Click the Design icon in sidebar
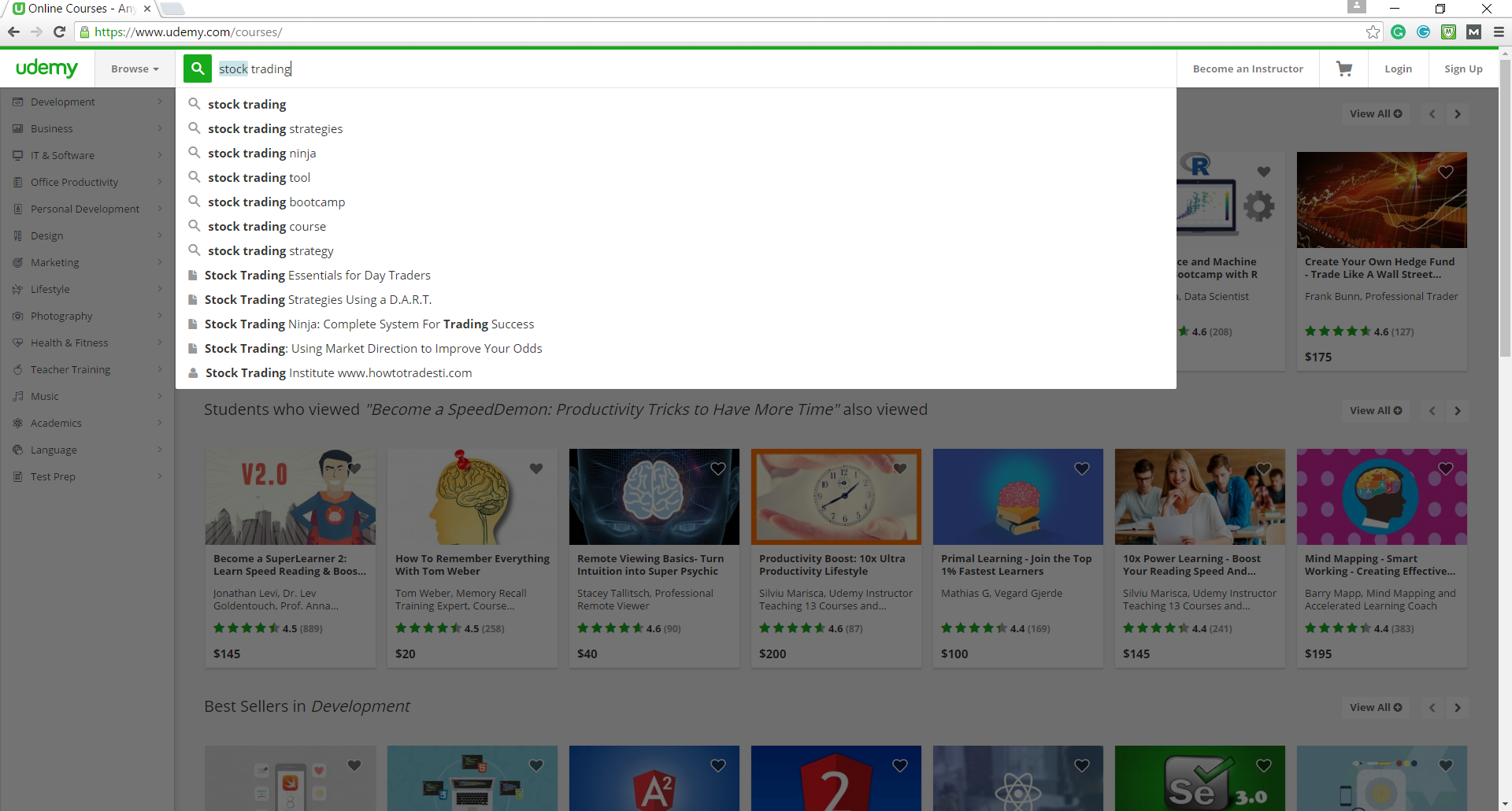 coord(18,235)
